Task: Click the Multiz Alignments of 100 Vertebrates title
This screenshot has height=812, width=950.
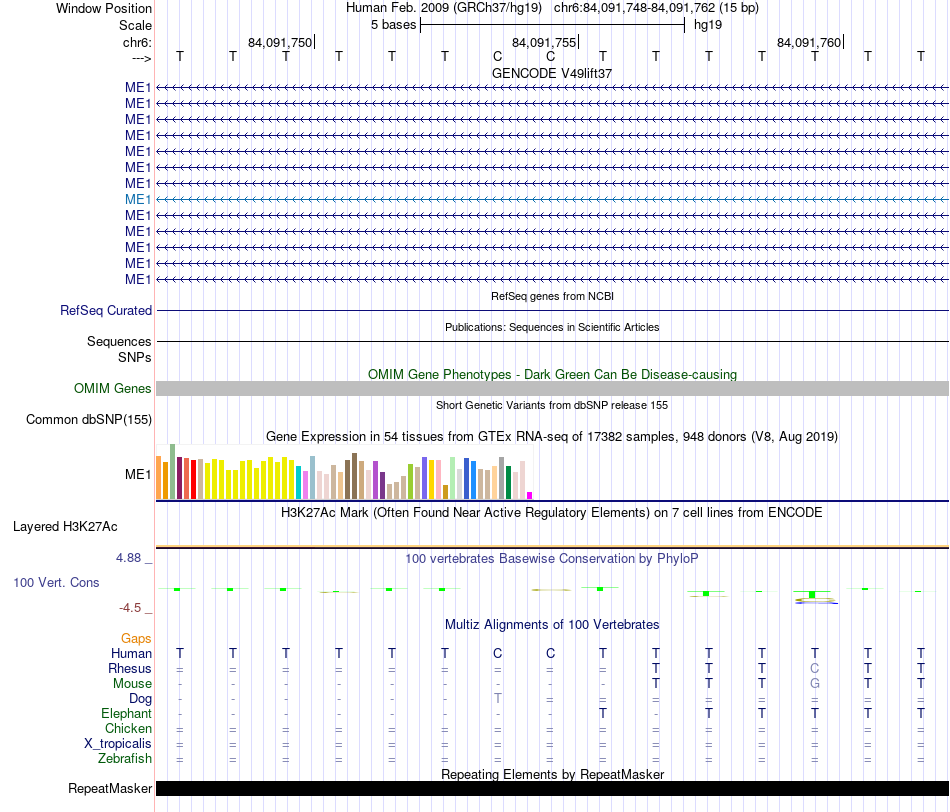Action: (x=552, y=624)
